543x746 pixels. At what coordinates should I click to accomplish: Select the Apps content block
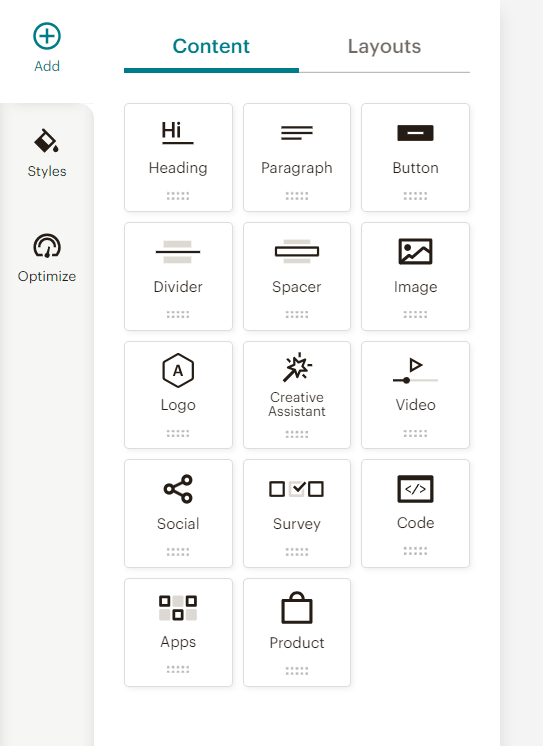point(178,632)
